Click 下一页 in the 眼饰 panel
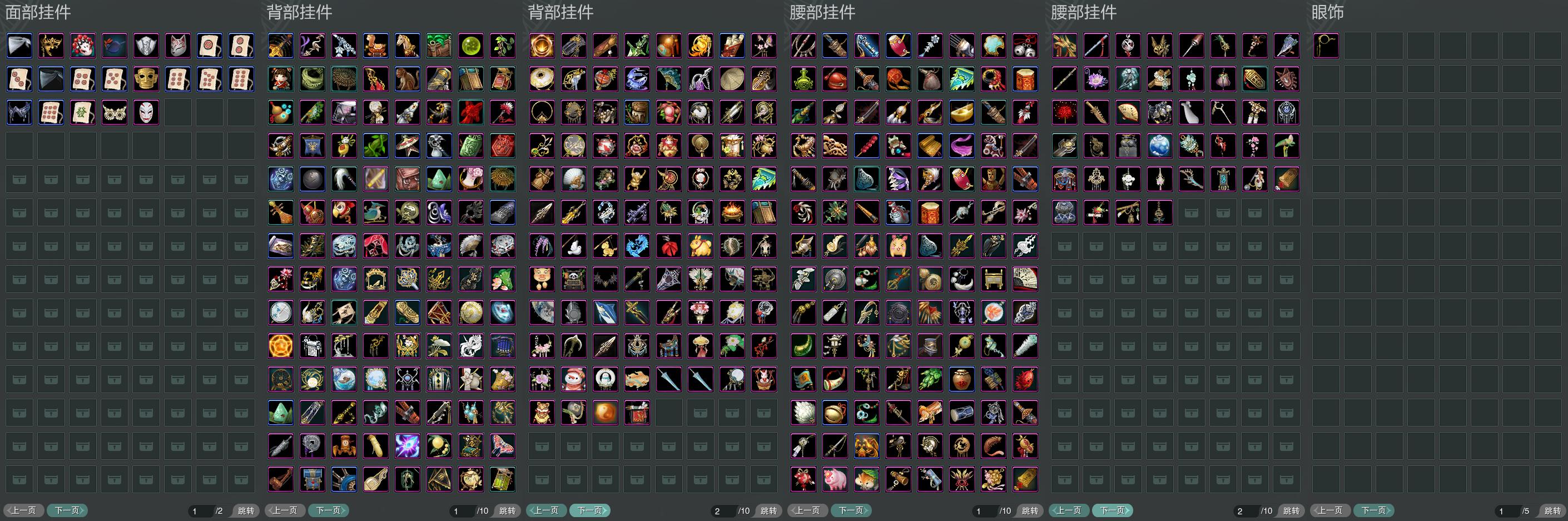Screen dimensions: 1568x521 1374,510
